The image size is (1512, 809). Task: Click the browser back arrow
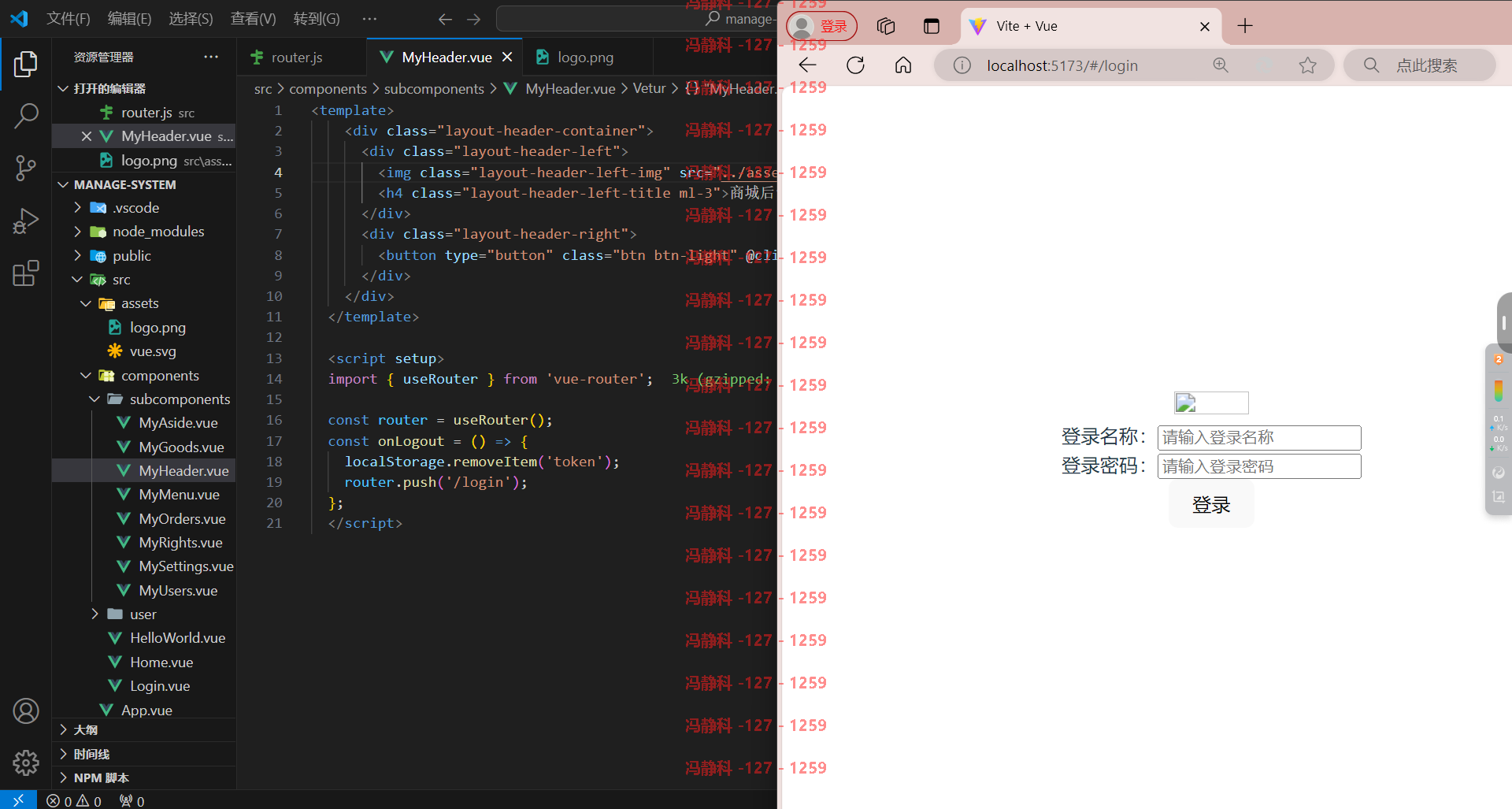(x=808, y=65)
